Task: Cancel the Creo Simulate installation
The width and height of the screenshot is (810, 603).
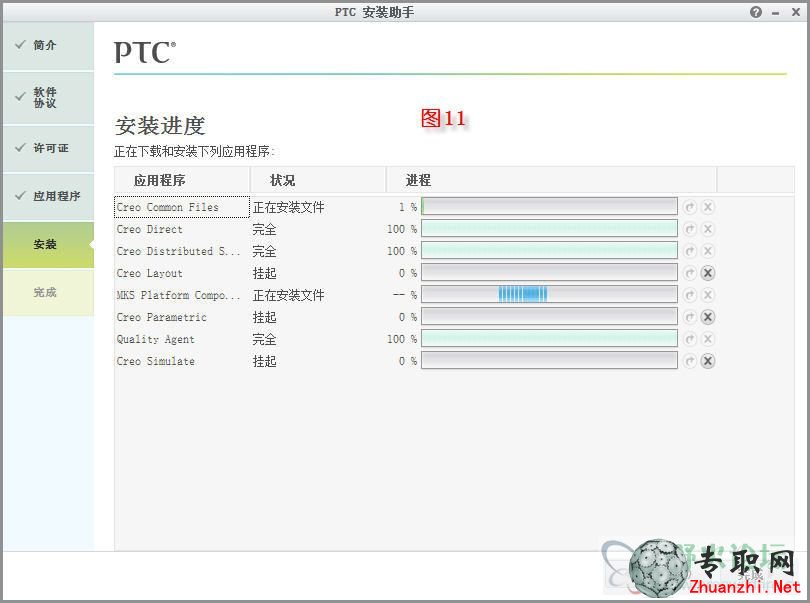Action: tap(708, 361)
